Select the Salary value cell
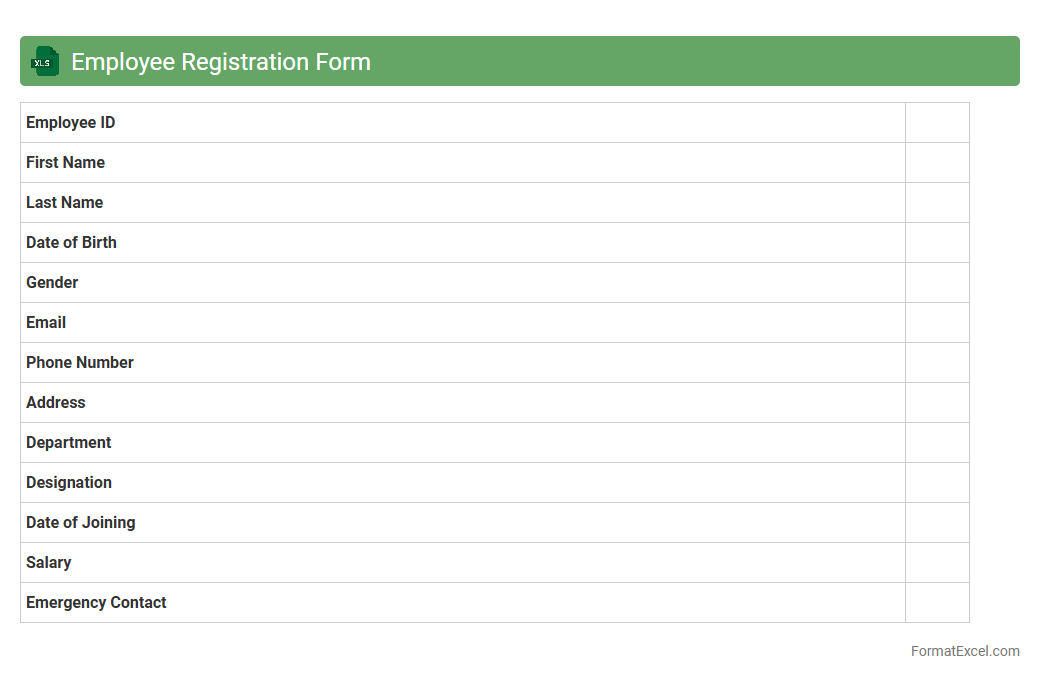Viewport: 1040px width, 680px height. pyautogui.click(x=937, y=563)
